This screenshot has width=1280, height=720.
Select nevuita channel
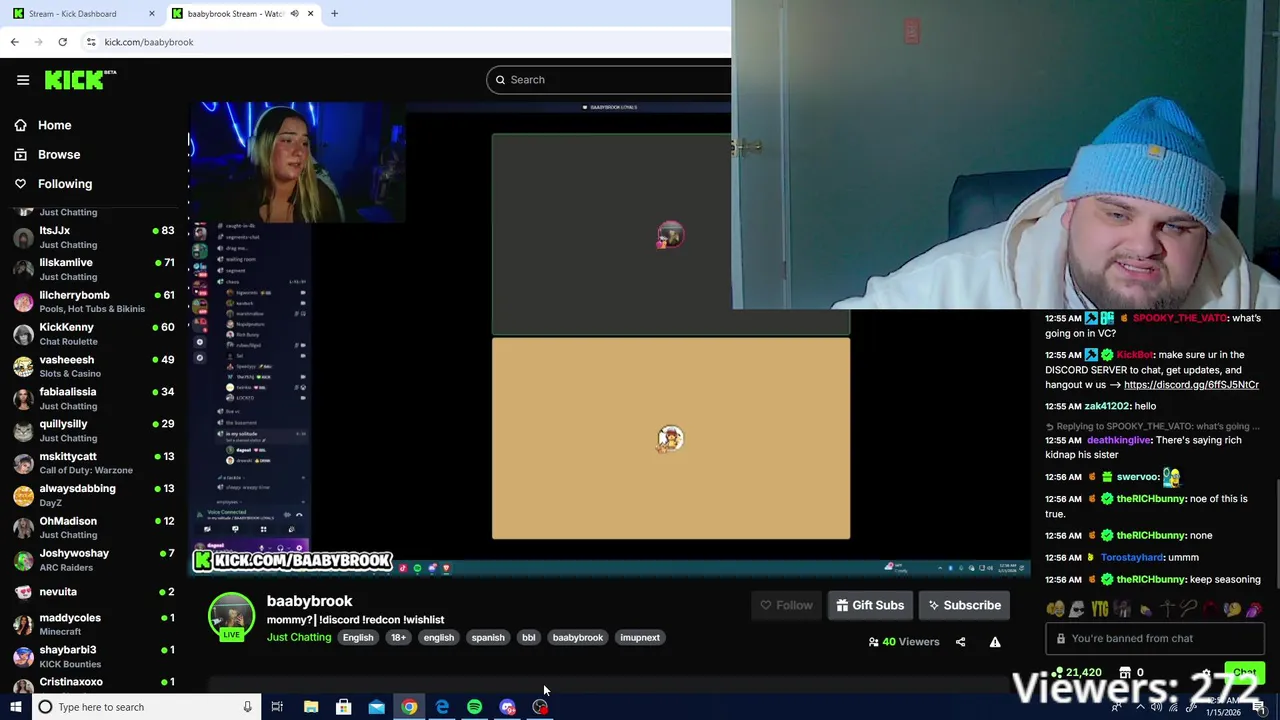pyautogui.click(x=94, y=592)
